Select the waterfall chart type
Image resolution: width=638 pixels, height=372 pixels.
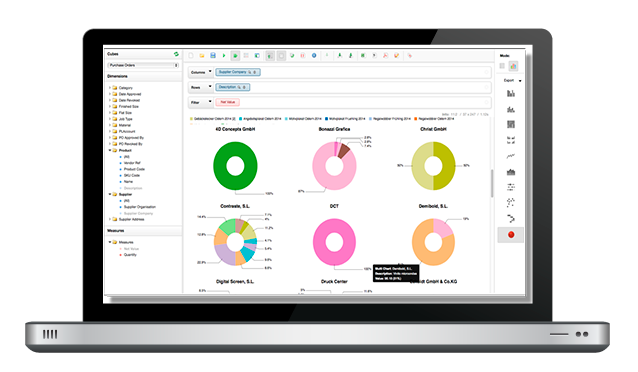(x=511, y=219)
